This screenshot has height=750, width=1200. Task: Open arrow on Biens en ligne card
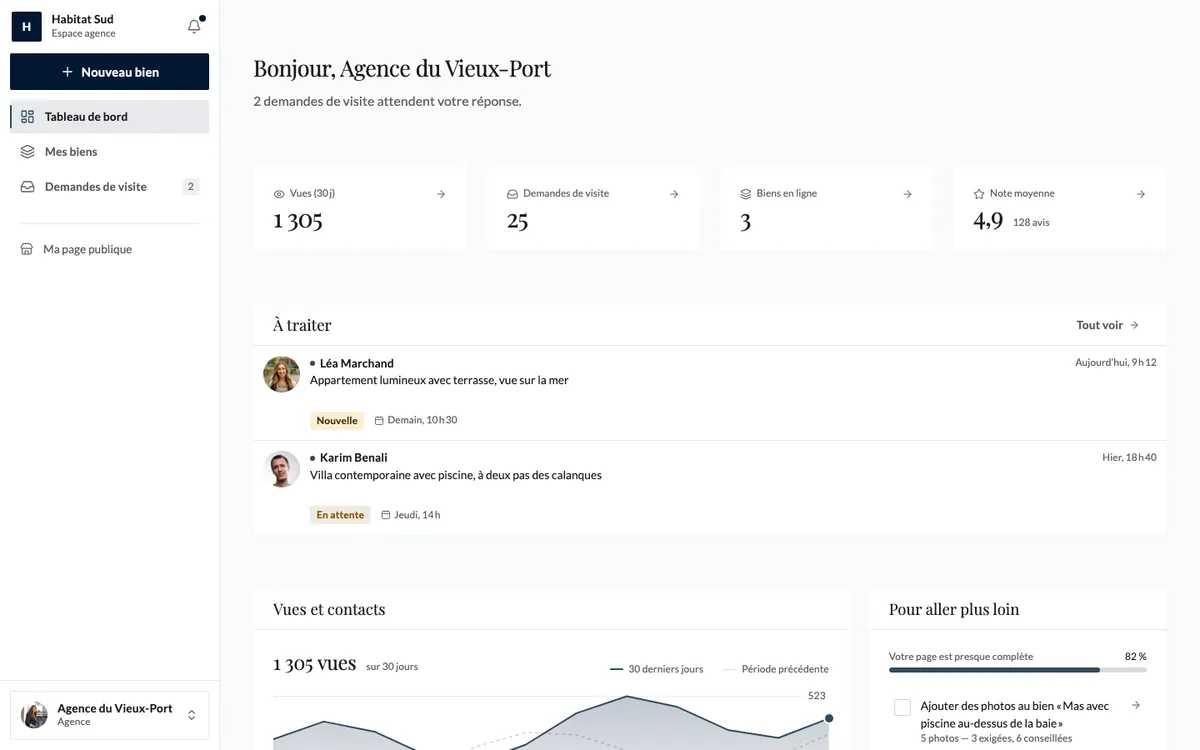pyautogui.click(x=907, y=194)
